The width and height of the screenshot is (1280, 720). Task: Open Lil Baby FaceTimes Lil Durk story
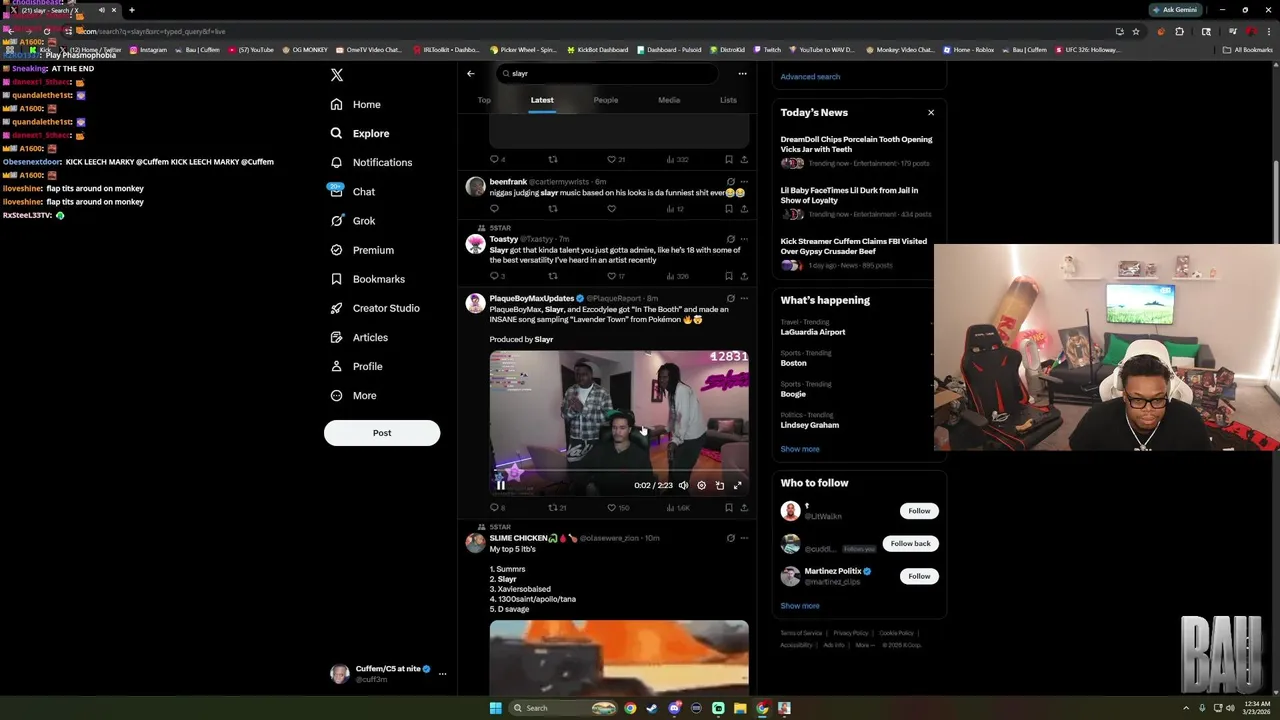pyautogui.click(x=857, y=202)
